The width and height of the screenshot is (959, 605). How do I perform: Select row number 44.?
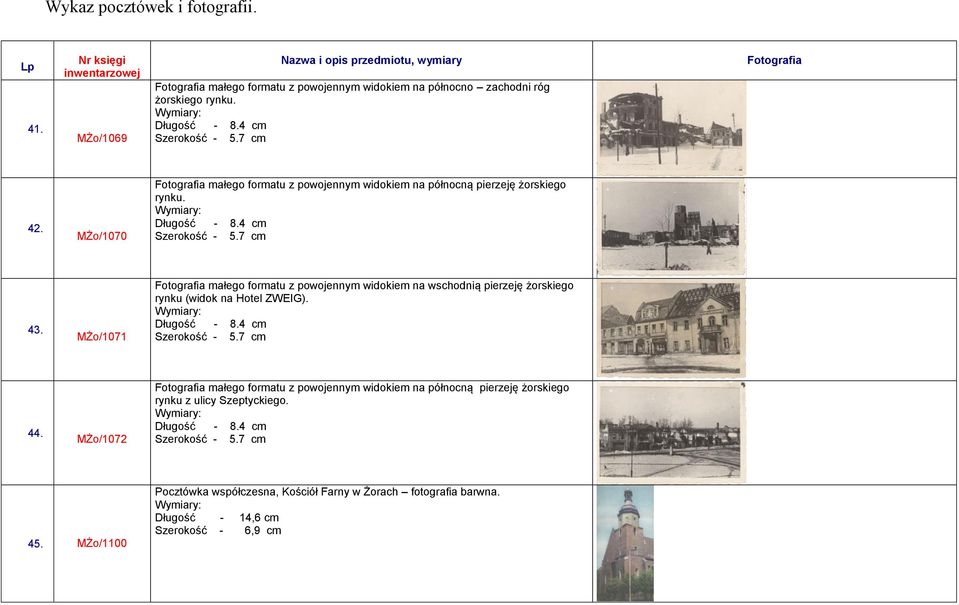(35, 433)
